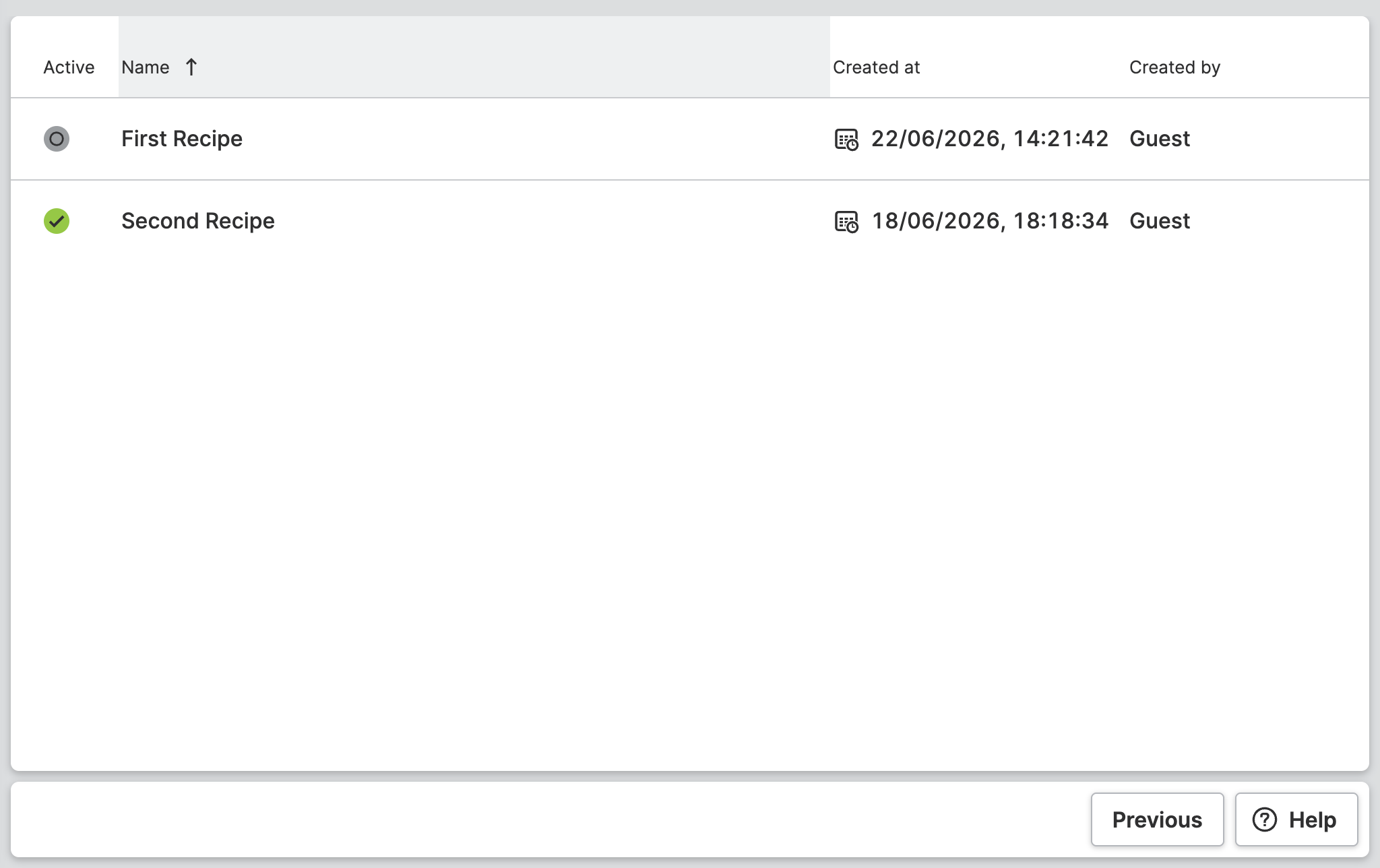Image resolution: width=1380 pixels, height=868 pixels.
Task: Select the First Recipe name
Action: coord(182,139)
